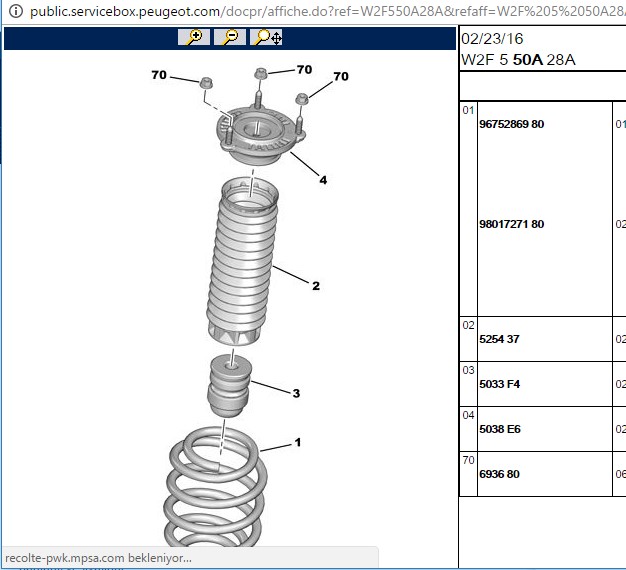Click the zoom and pan magnifier icon
The image size is (626, 570).
pyautogui.click(x=266, y=37)
